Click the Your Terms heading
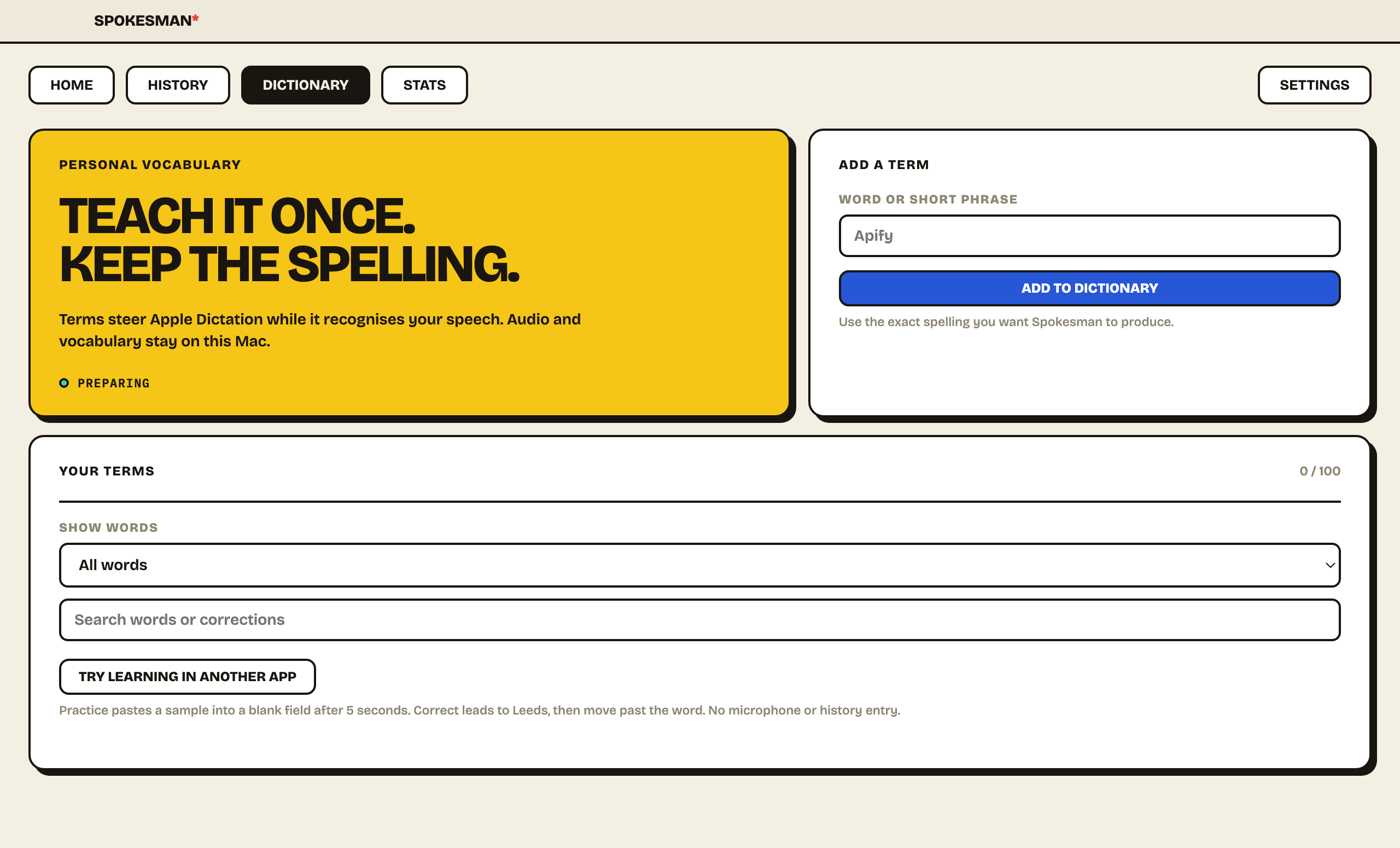The height and width of the screenshot is (848, 1400). [x=107, y=471]
